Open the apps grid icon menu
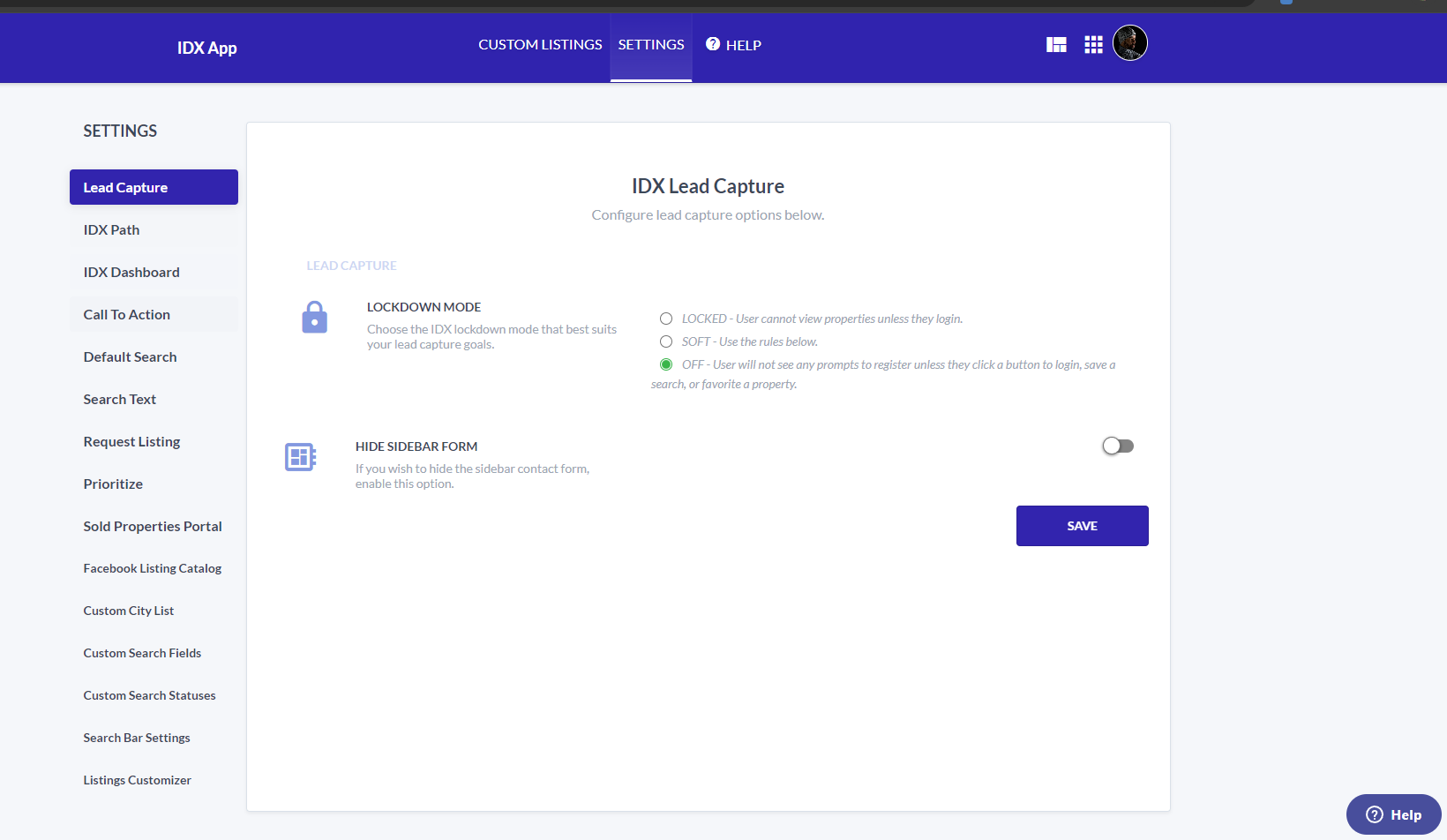Viewport: 1447px width, 840px height. click(x=1093, y=45)
